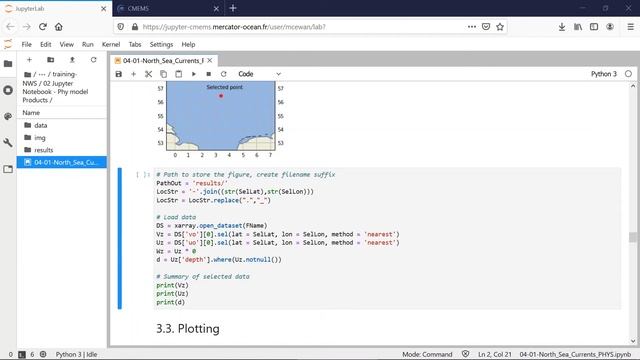Click browser Back arrow
The image size is (640, 360).
(x=10, y=27)
